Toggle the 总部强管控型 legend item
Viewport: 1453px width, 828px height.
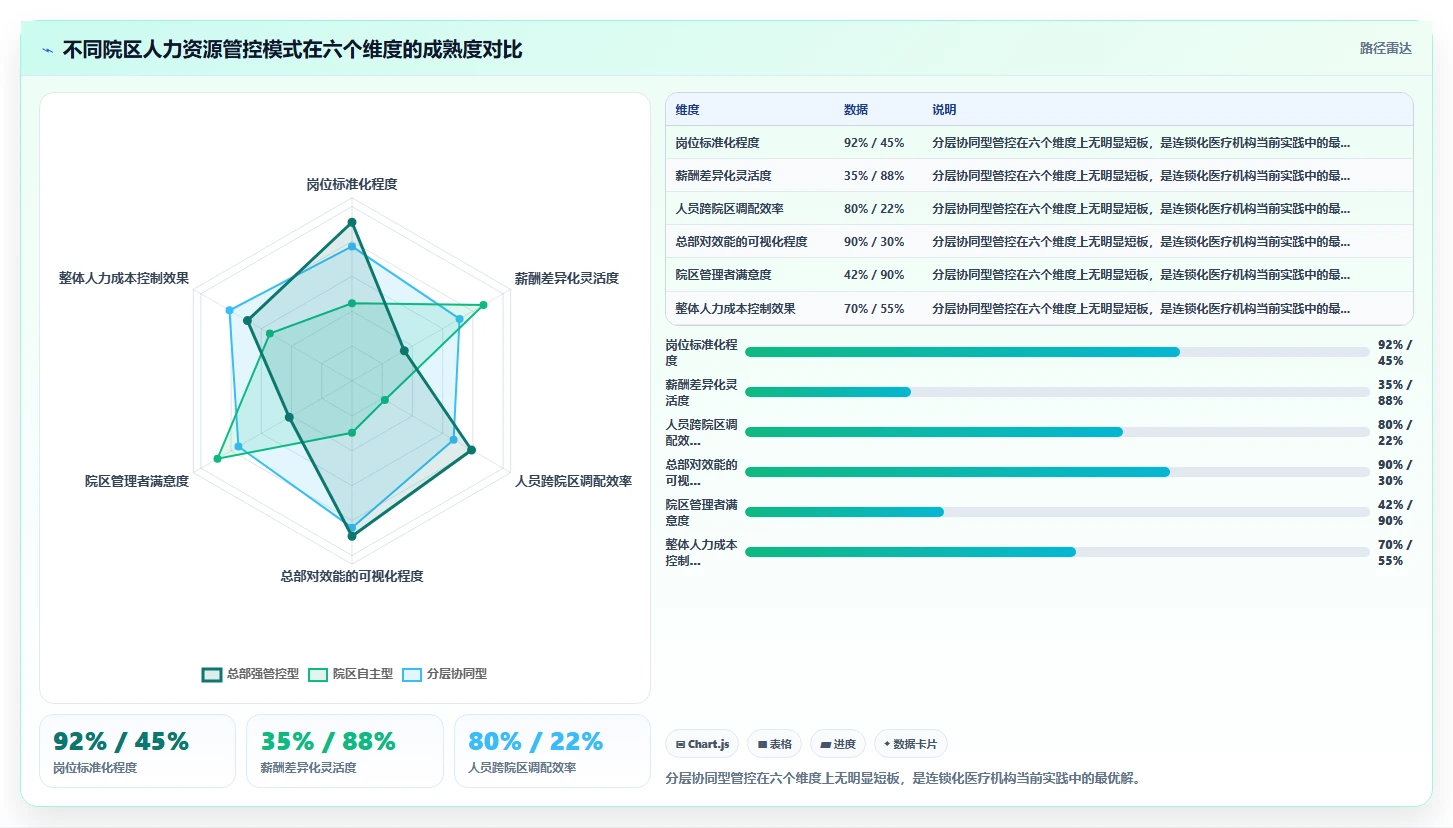[250, 674]
